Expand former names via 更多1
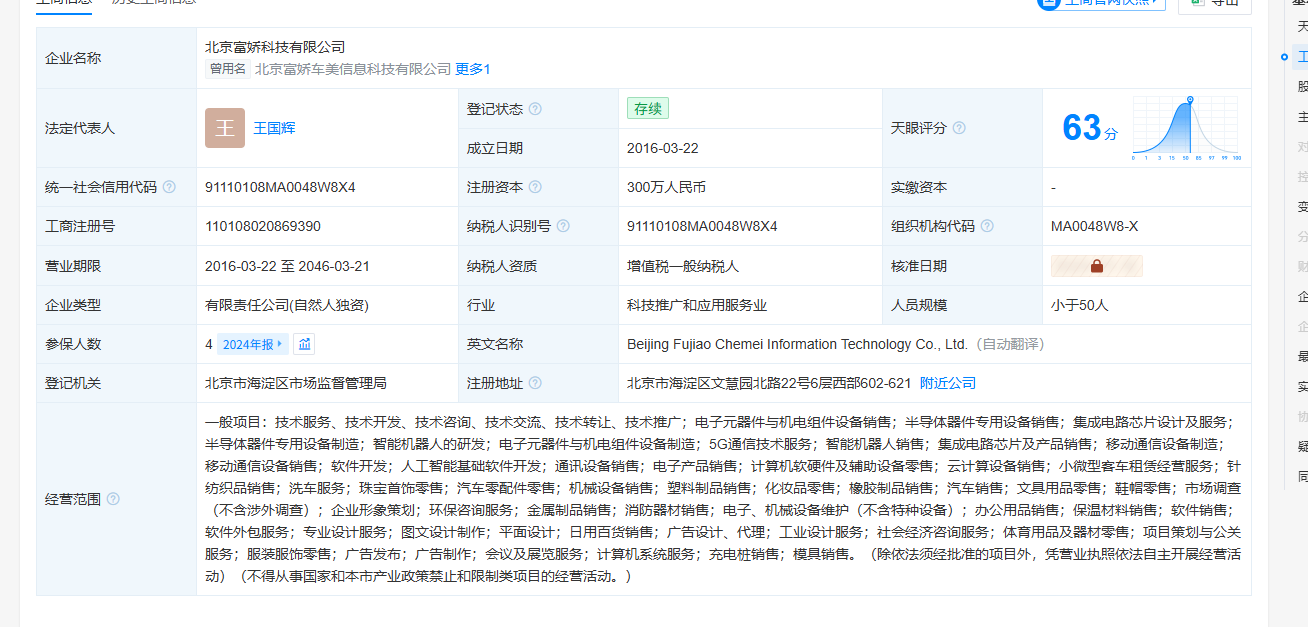Viewport: 1308px width, 627px height. point(473,69)
